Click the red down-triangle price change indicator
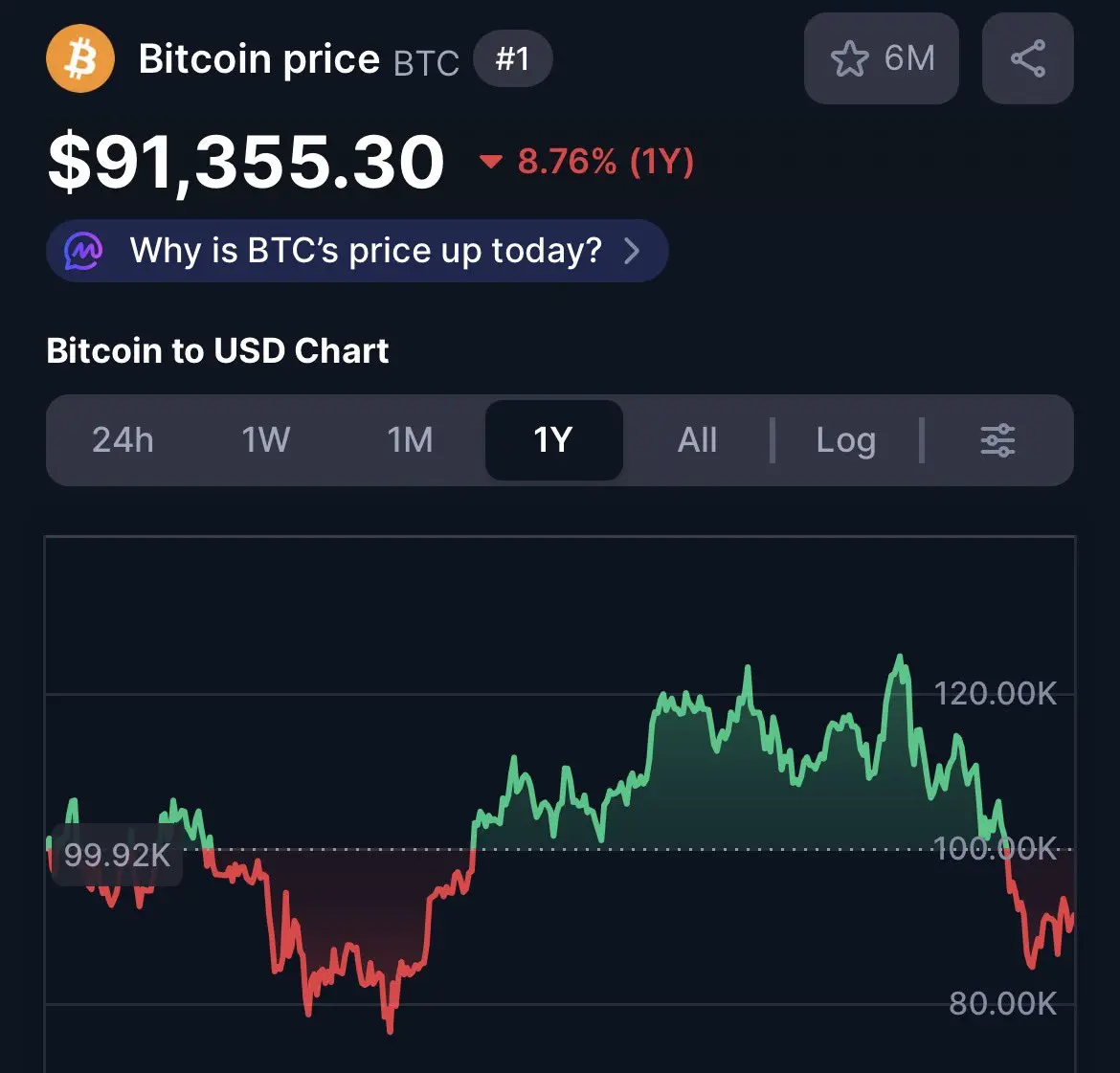Image resolution: width=1120 pixels, height=1073 pixels. pyautogui.click(x=491, y=162)
